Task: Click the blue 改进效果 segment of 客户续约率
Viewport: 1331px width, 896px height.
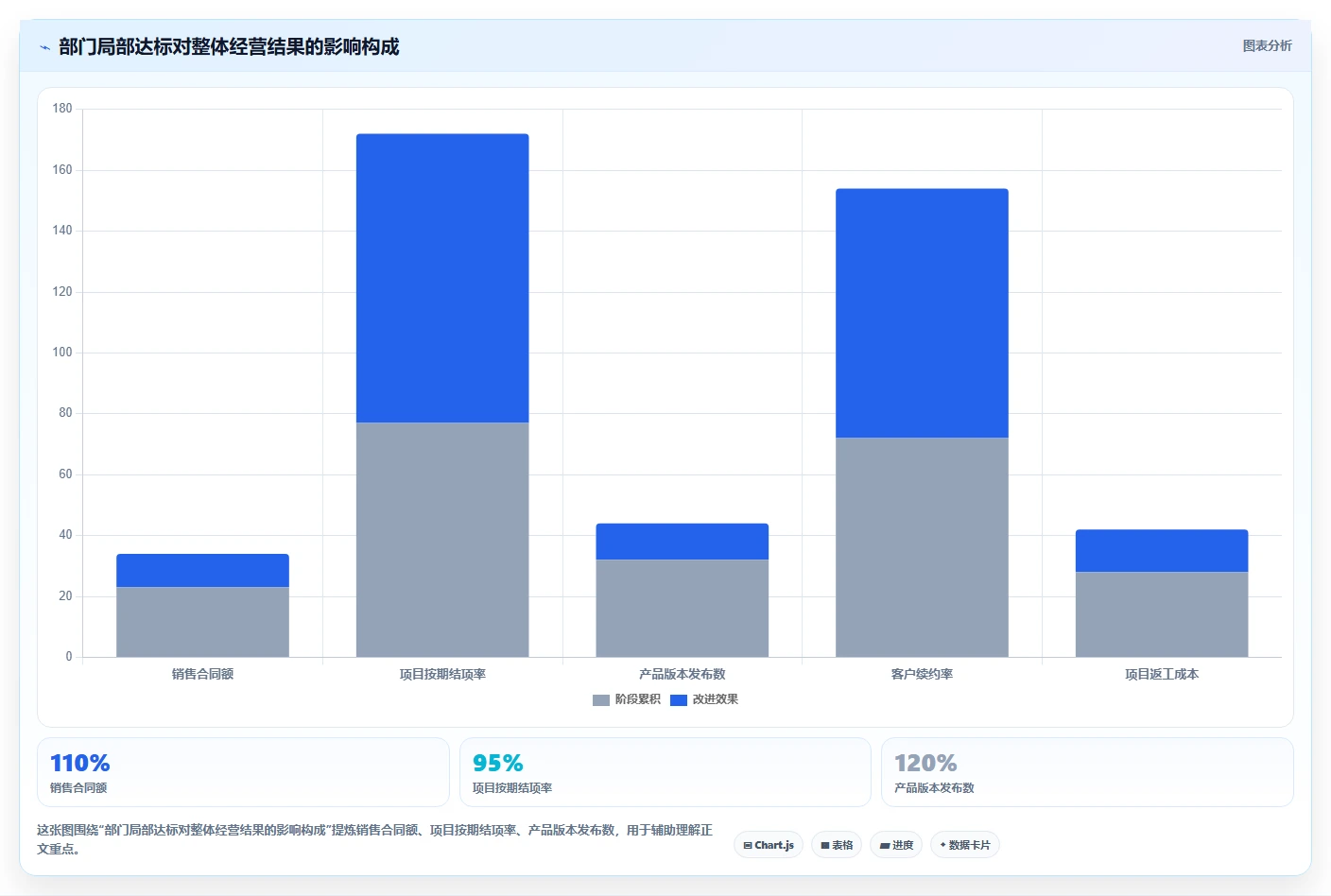Action: pyautogui.click(x=922, y=313)
